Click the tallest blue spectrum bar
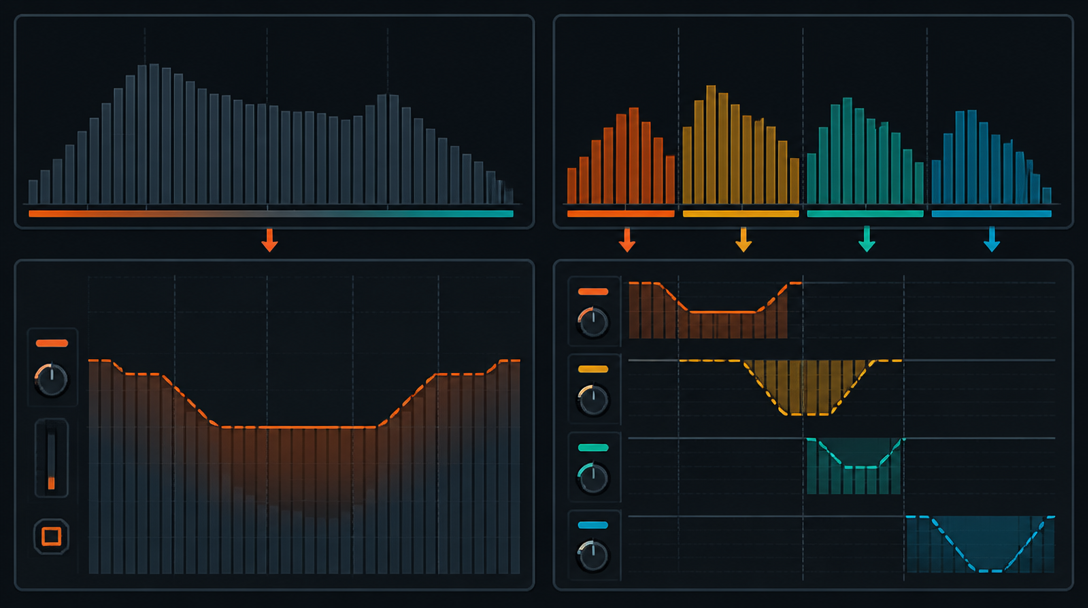 tap(972, 157)
